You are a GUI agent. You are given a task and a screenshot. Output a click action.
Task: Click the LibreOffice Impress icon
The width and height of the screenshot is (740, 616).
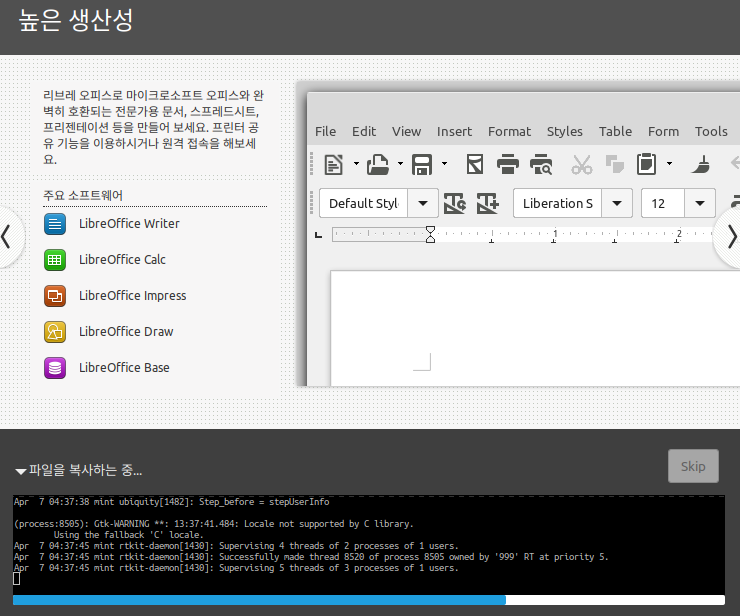pos(55,296)
